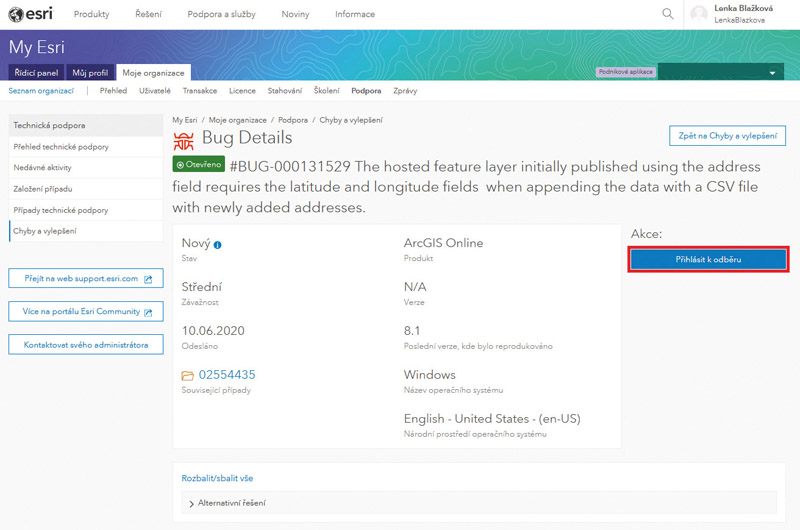This screenshot has width=800, height=530.
Task: Go to the Uživatelé subtab
Action: click(x=155, y=91)
